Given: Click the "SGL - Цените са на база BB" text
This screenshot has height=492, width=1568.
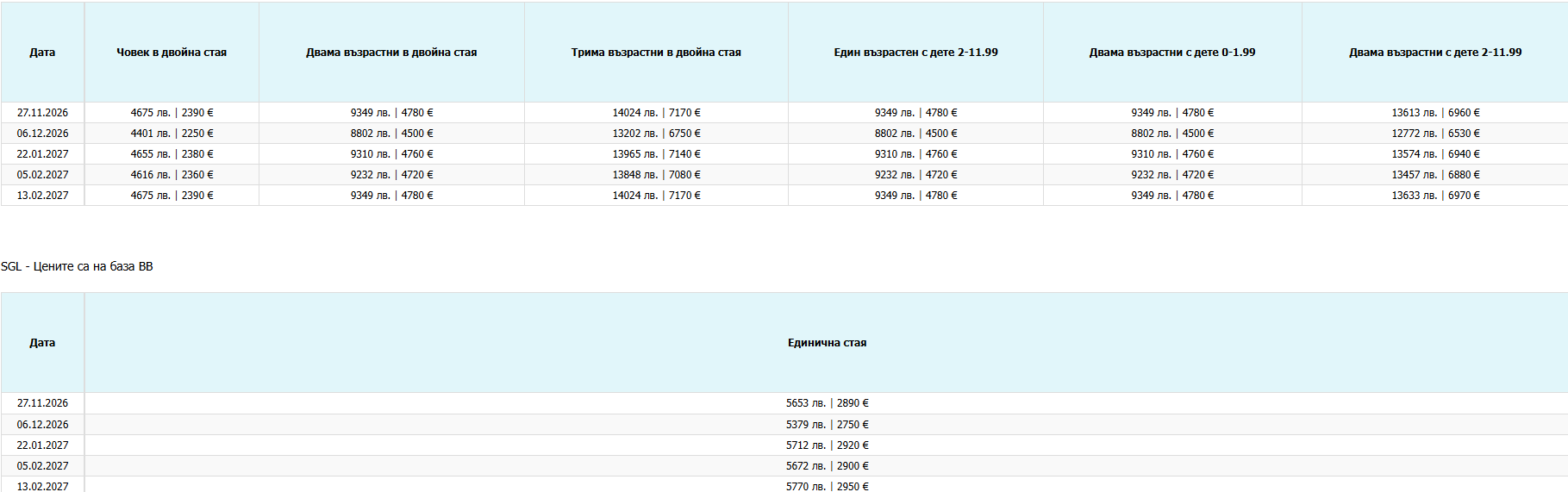Looking at the screenshot, I should (77, 266).
